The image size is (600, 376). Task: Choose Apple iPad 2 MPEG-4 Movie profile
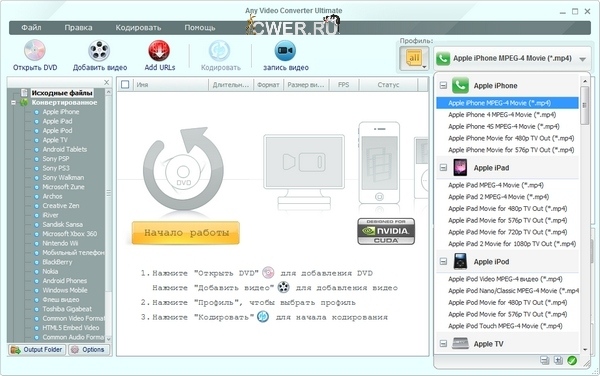(x=498, y=197)
